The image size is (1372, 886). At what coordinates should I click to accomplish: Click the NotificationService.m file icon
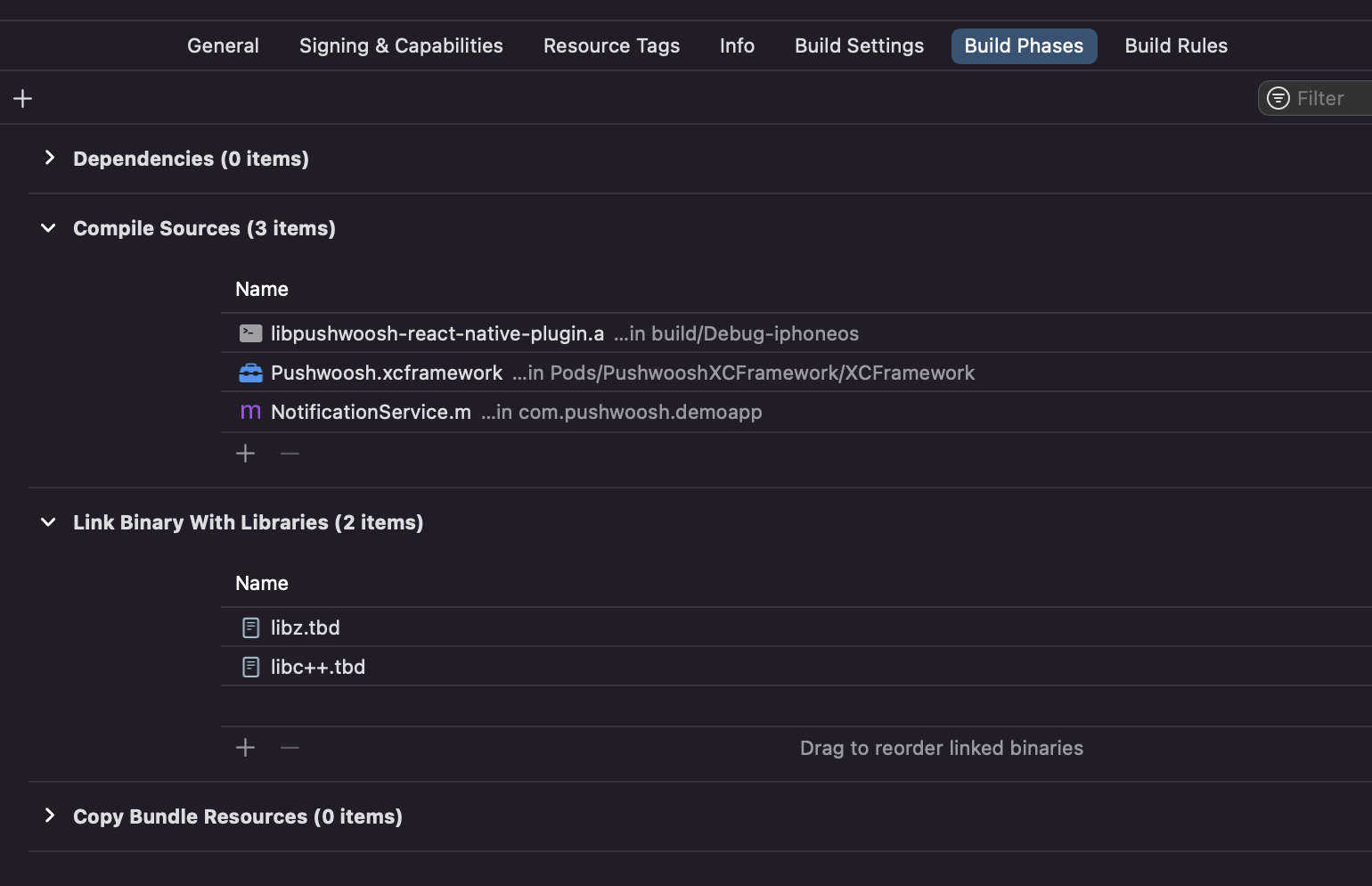point(250,412)
